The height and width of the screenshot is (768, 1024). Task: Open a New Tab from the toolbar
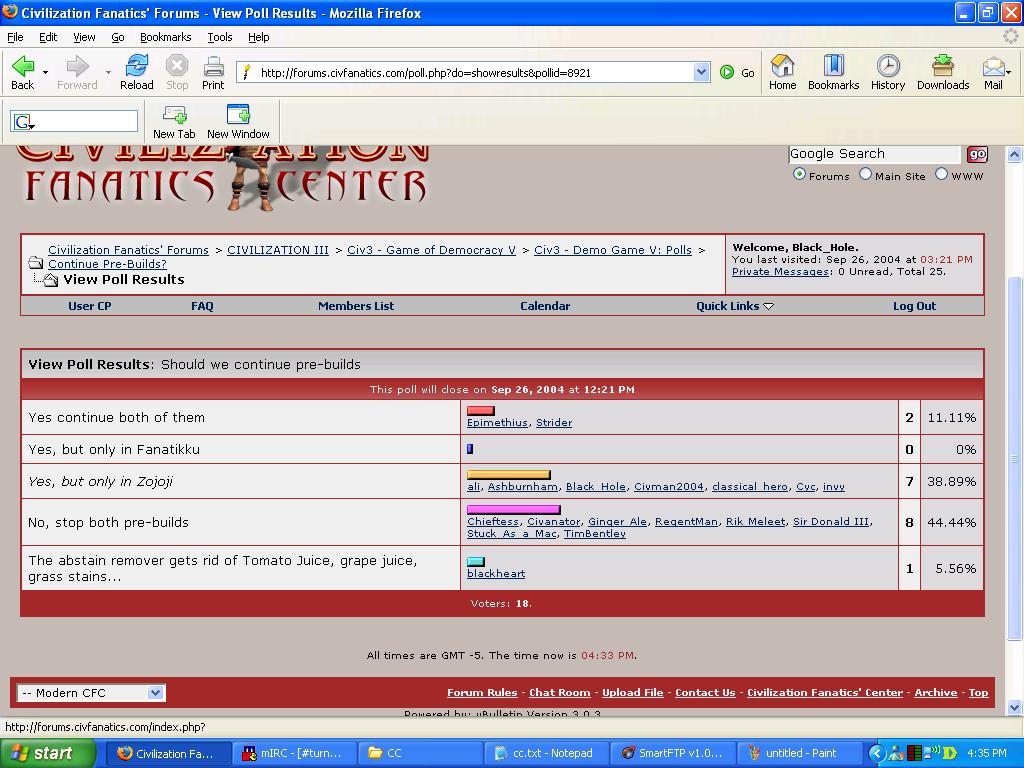pyautogui.click(x=174, y=115)
